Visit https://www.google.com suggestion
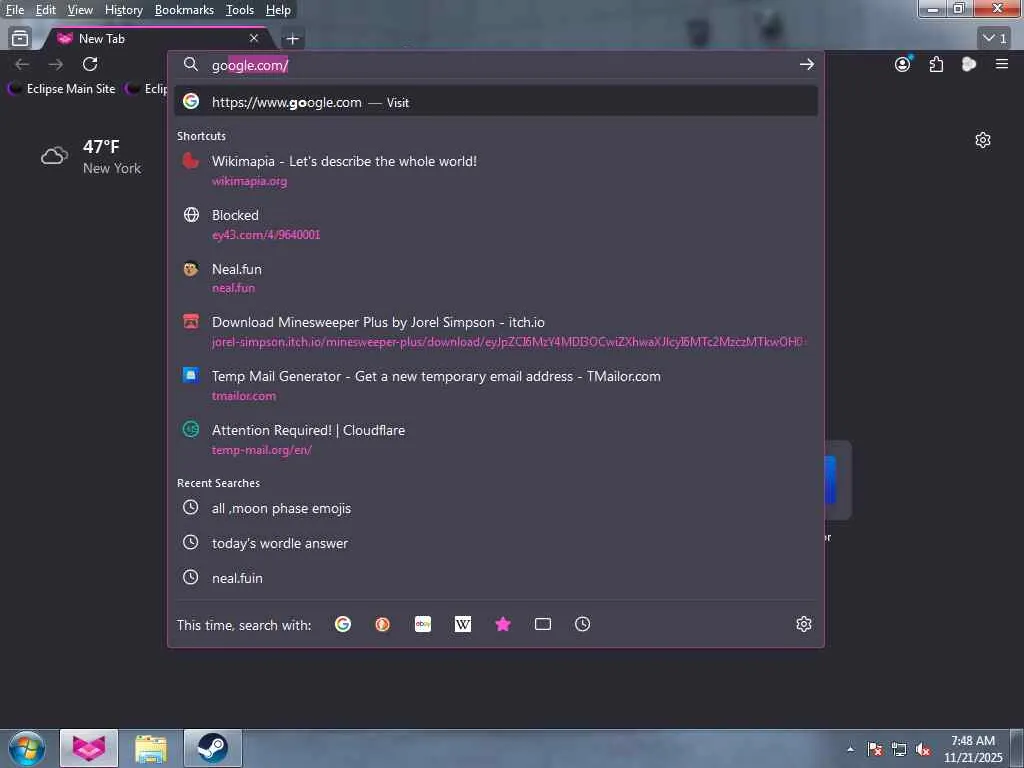 click(496, 102)
